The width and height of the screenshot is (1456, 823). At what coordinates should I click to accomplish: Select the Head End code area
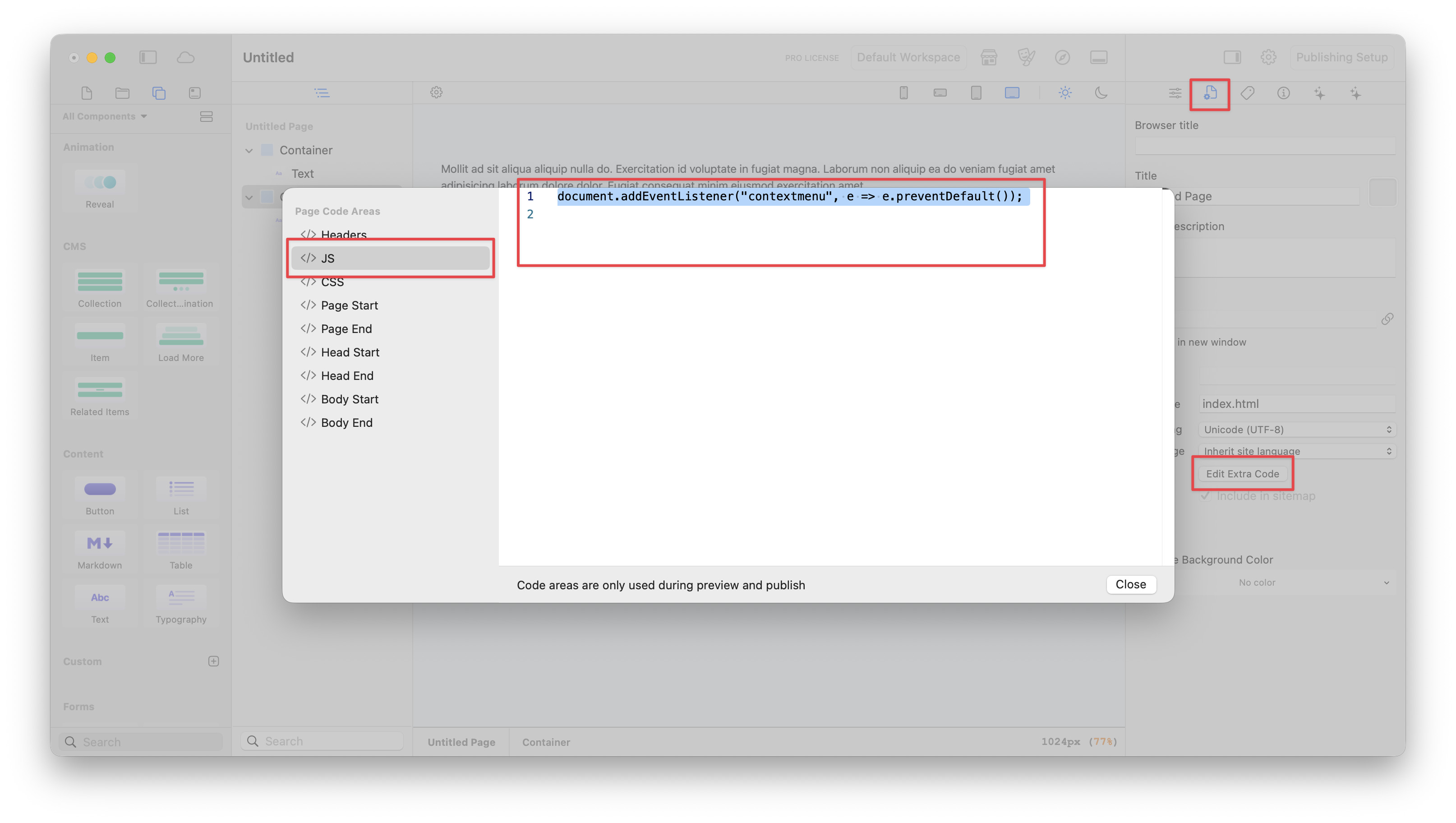click(x=391, y=375)
